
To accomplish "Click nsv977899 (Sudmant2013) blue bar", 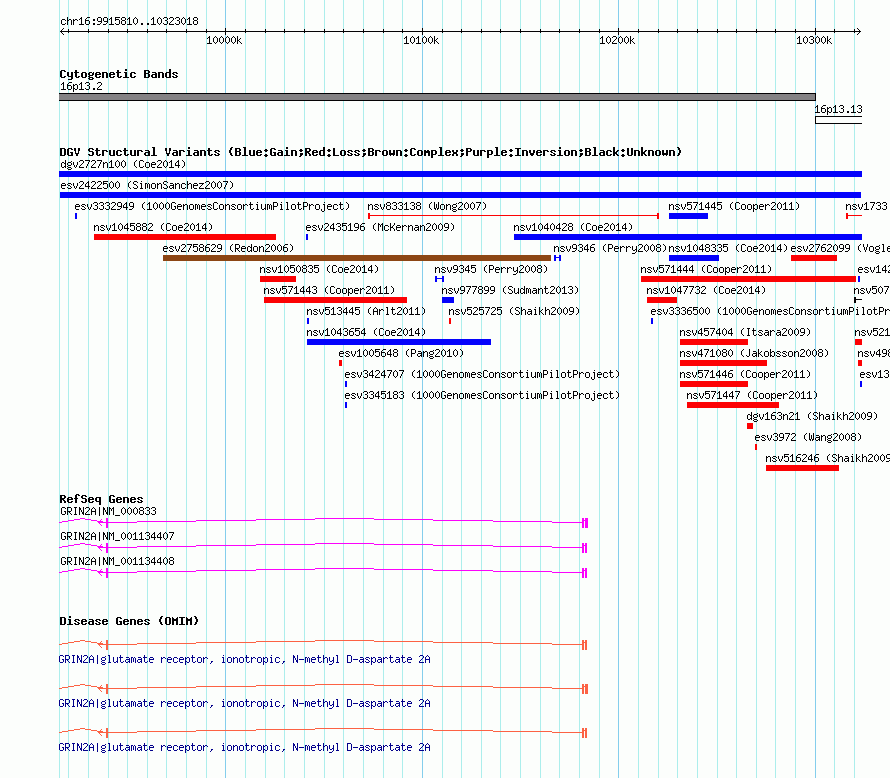I will click(x=448, y=300).
